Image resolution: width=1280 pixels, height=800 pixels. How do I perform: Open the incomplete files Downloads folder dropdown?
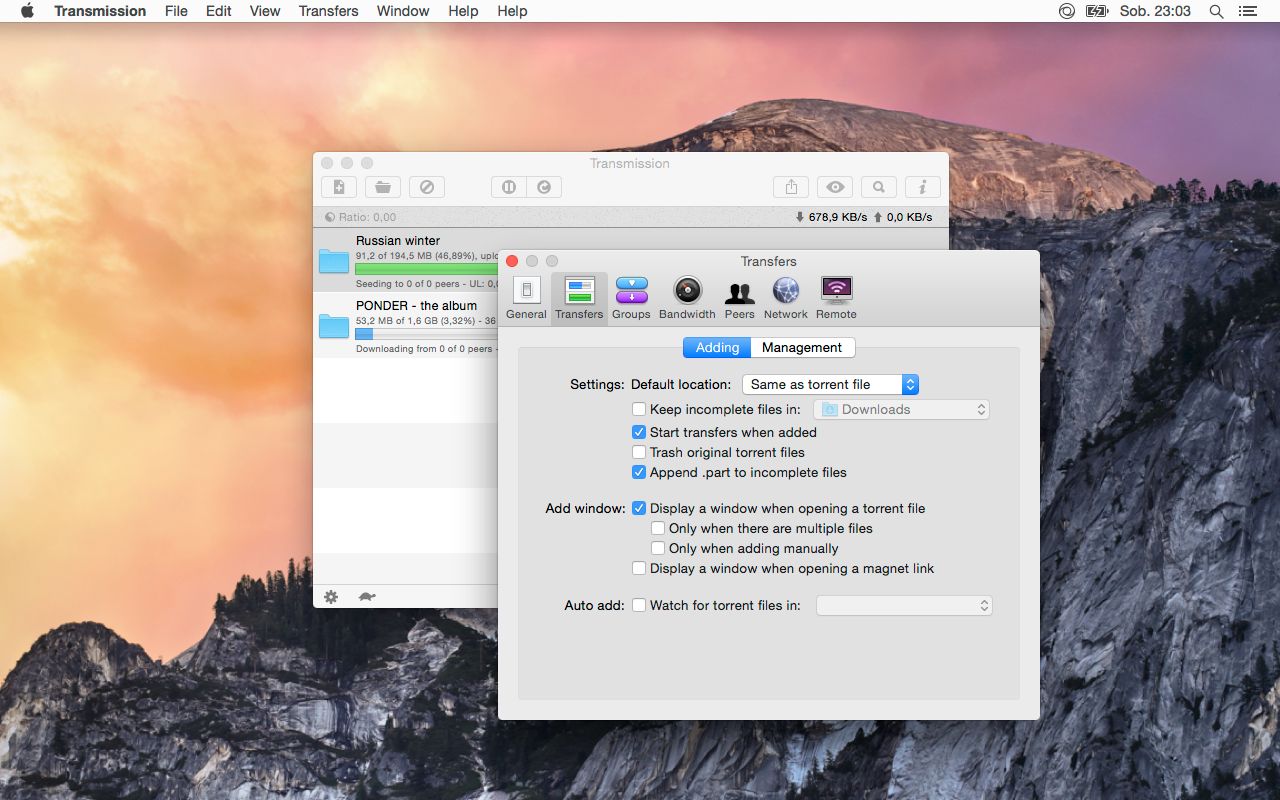(901, 409)
